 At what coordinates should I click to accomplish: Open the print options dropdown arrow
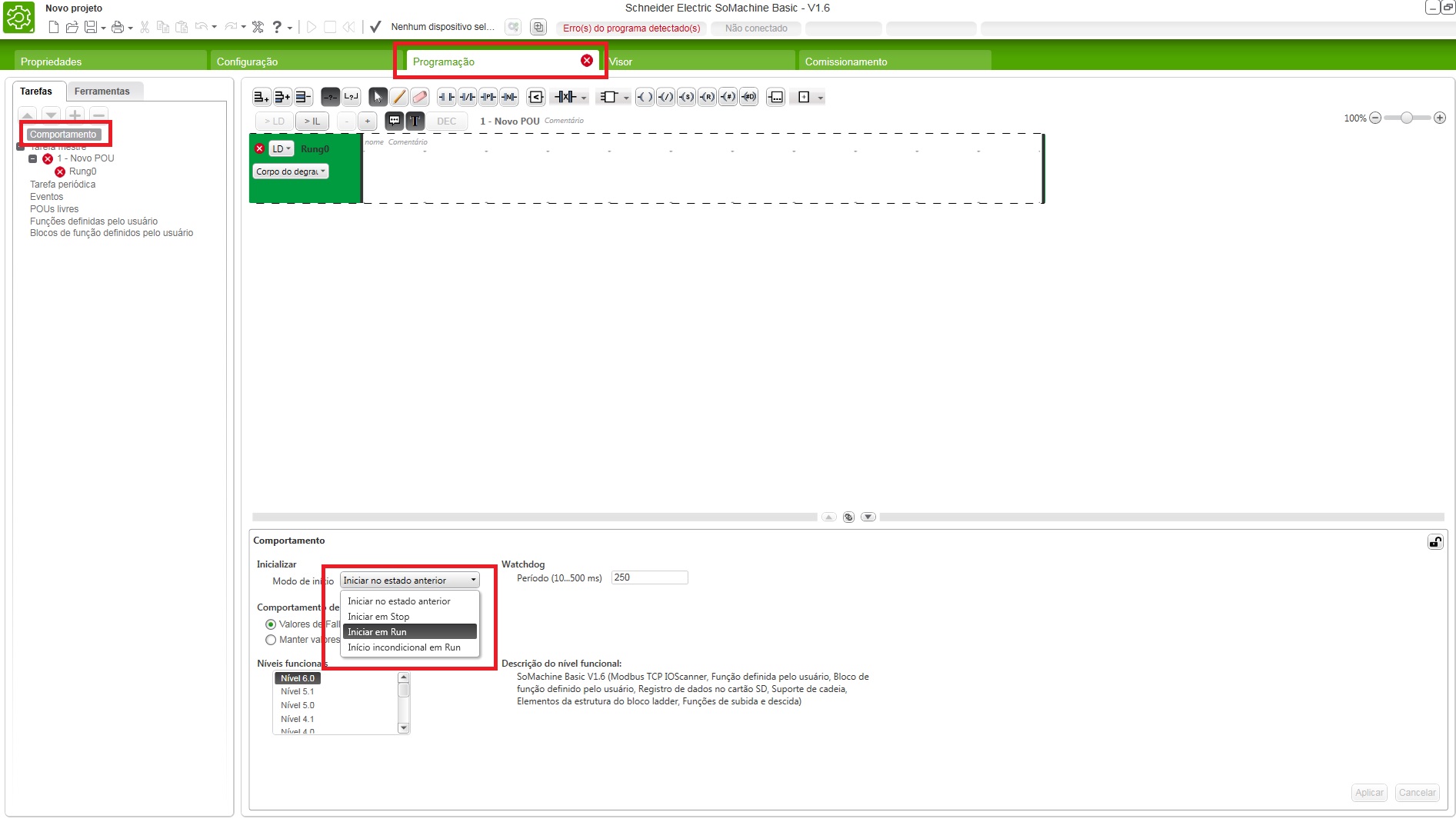coord(130,28)
